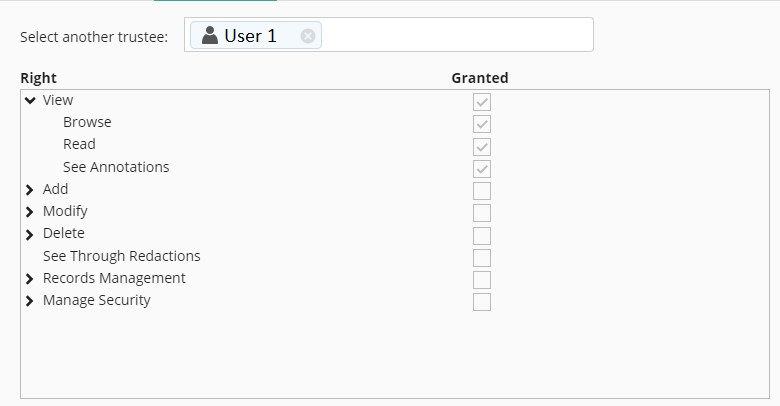Toggle the Read granted checkbox

point(482,146)
